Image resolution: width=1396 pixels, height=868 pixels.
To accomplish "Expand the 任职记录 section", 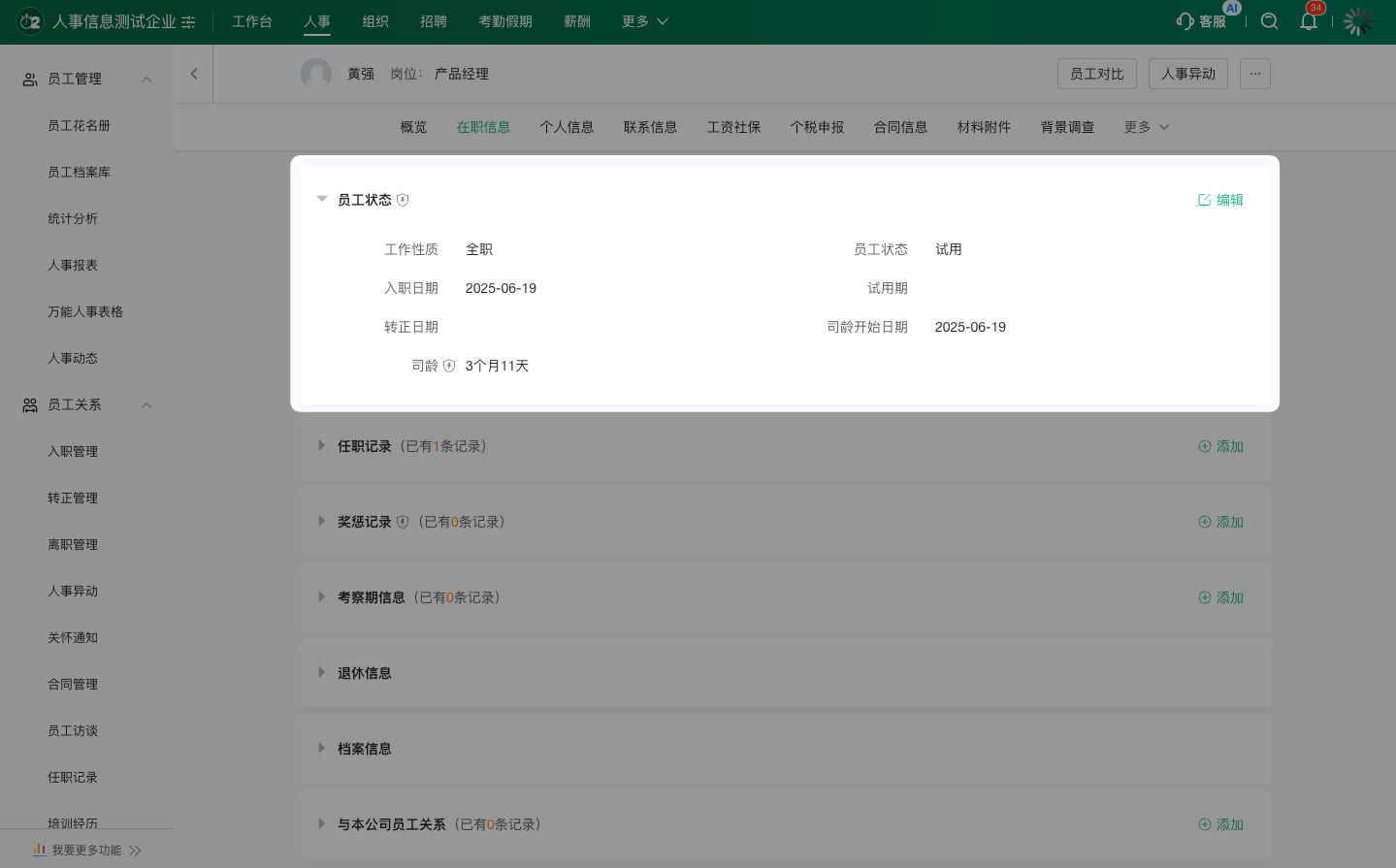I will (322, 446).
